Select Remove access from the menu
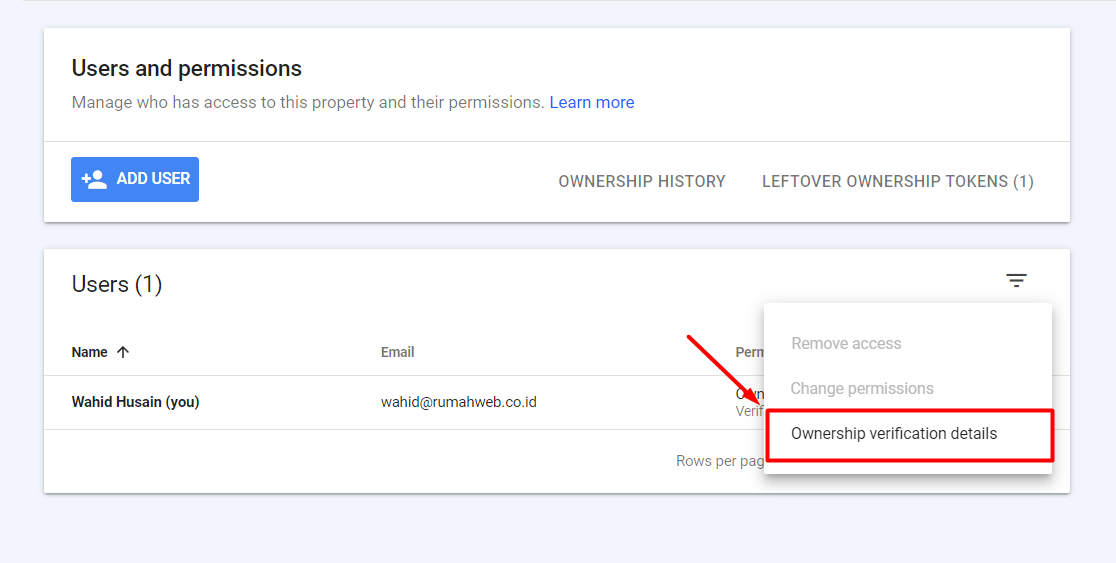The width and height of the screenshot is (1116, 563). (846, 343)
